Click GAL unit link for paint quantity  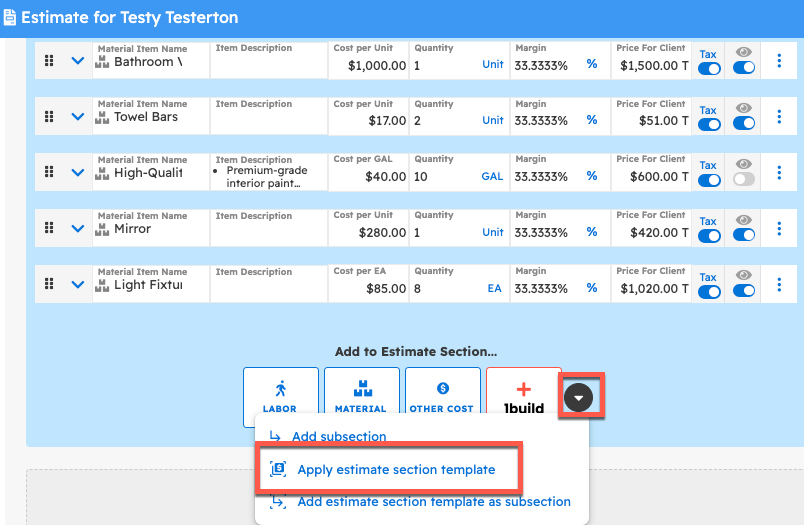click(x=492, y=176)
